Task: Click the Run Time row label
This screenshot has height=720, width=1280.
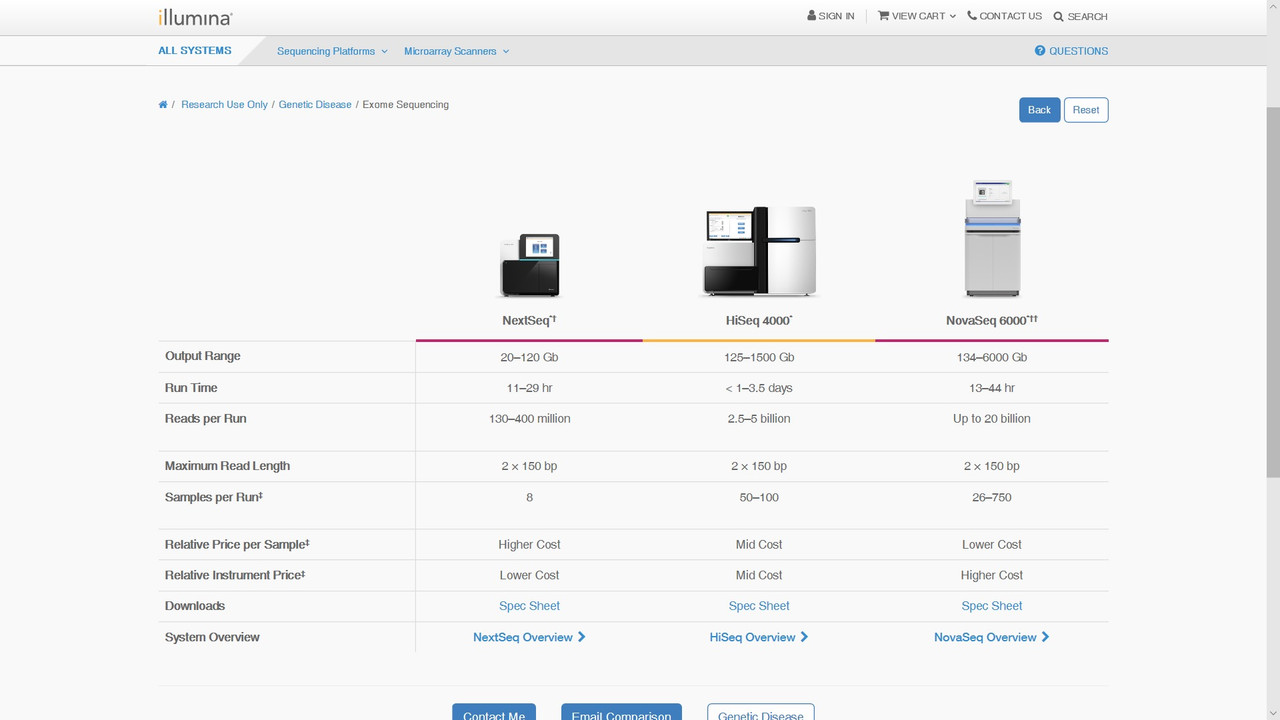Action: tap(191, 388)
